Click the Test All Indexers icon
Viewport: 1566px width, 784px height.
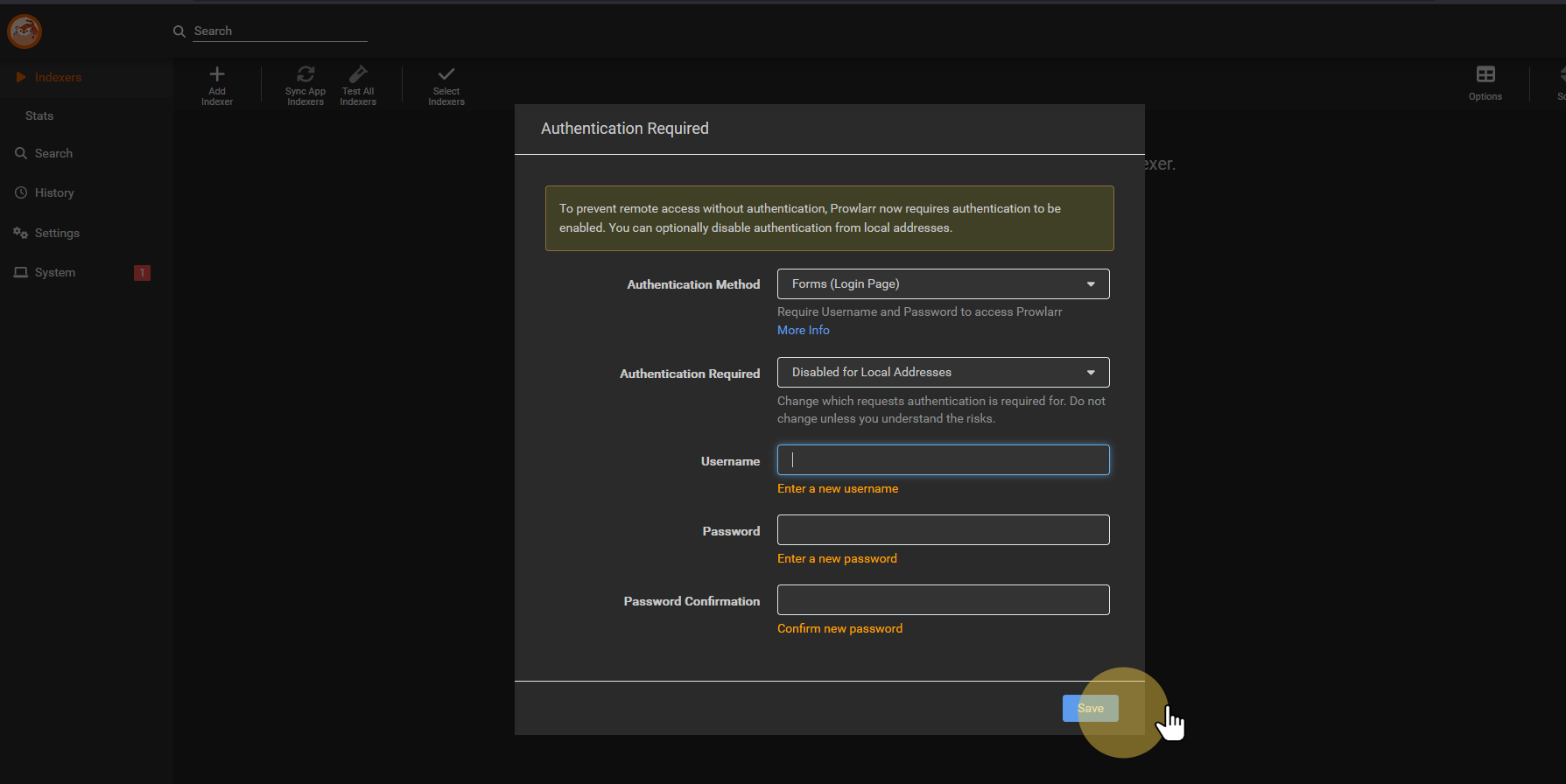[358, 73]
